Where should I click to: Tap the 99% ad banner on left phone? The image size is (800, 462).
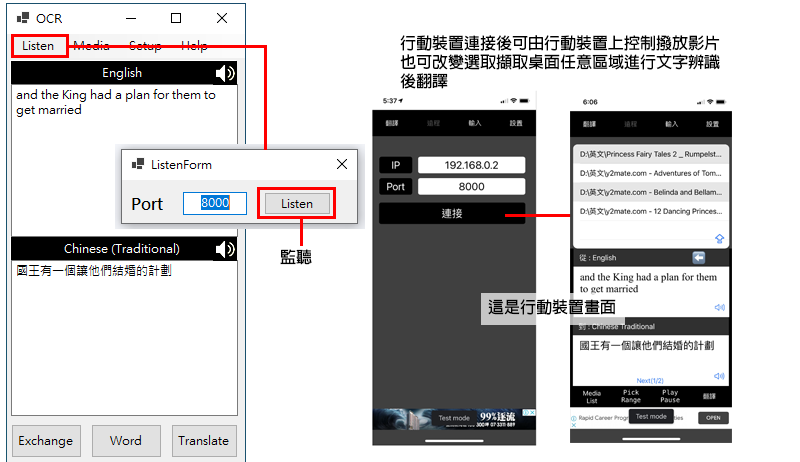(x=454, y=419)
